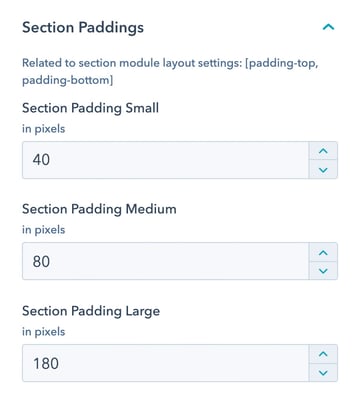This screenshot has height=405, width=360.
Task: Click 'in pixels' hint under Padding Large
Action: tap(44, 332)
